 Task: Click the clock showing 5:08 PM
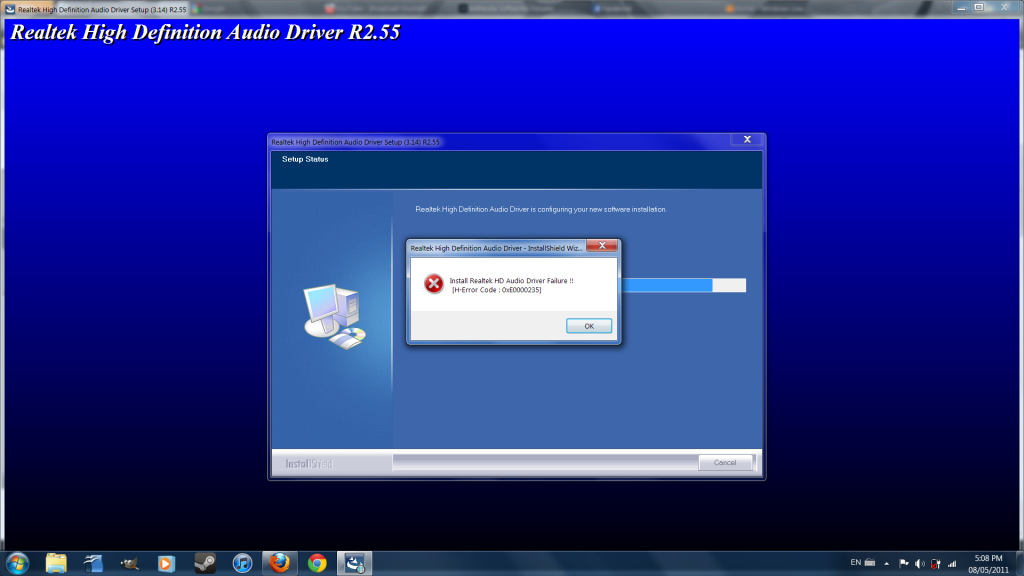pos(988,564)
